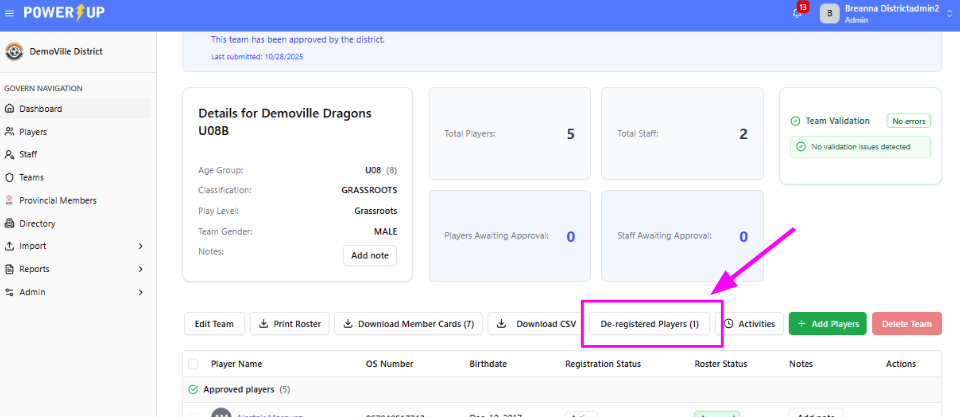The image size is (960, 417).
Task: Click the Print Roster download icon
Action: (x=264, y=324)
